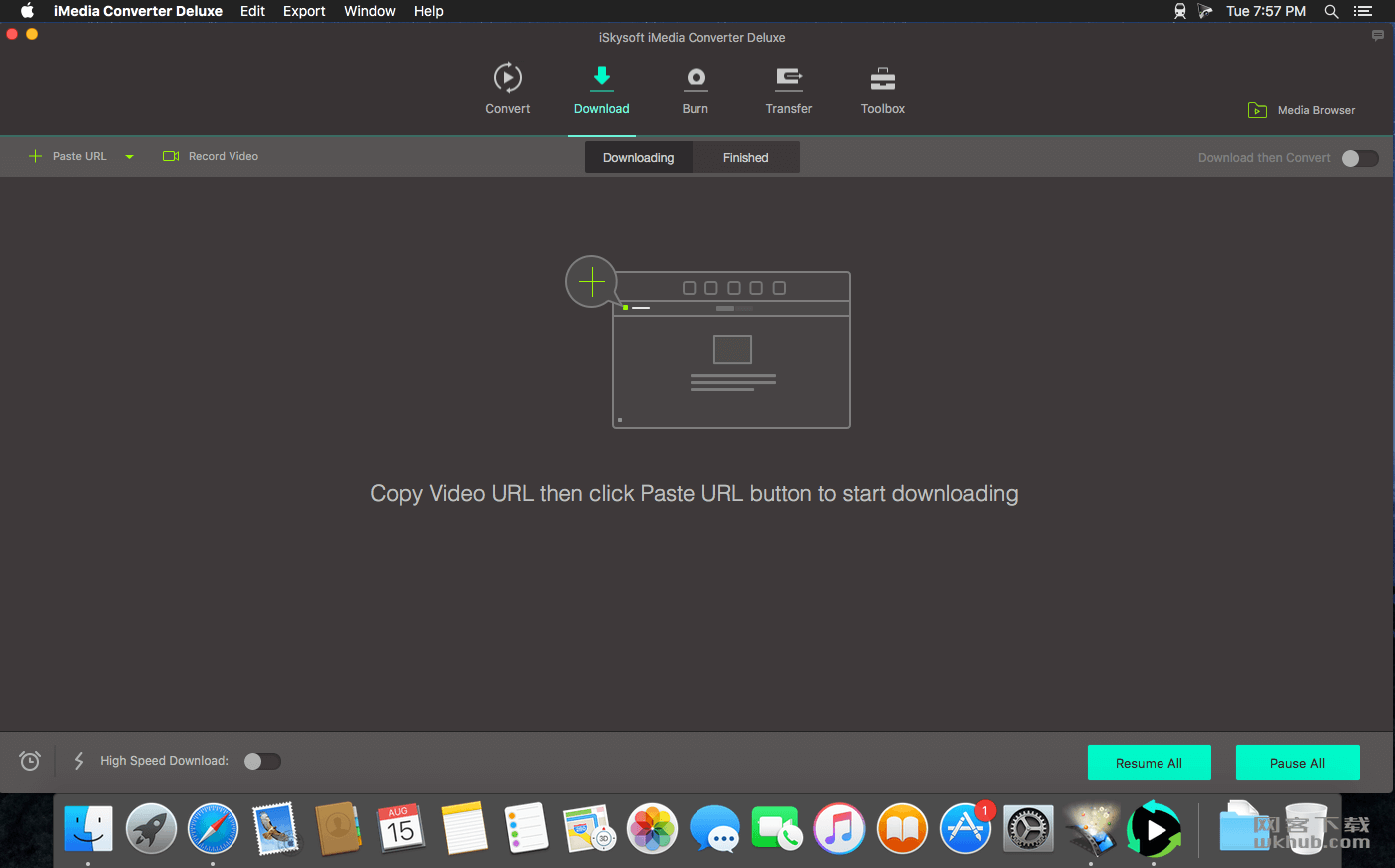Image resolution: width=1395 pixels, height=868 pixels.
Task: Open the Media Browser
Action: click(x=1301, y=110)
